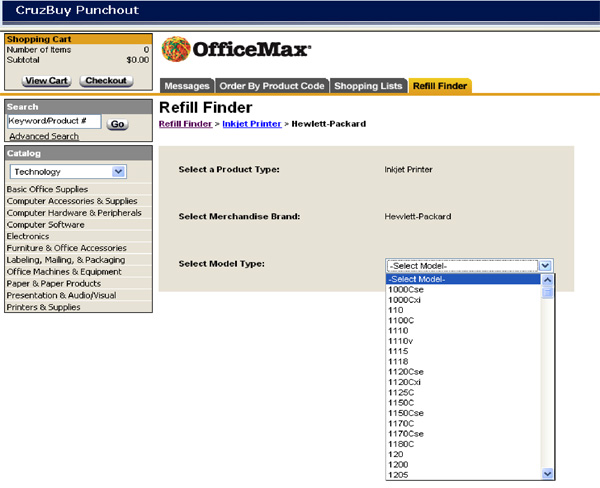Viewport: 600px width, 488px height.
Task: Open the Technology catalog dropdown
Action: click(68, 171)
